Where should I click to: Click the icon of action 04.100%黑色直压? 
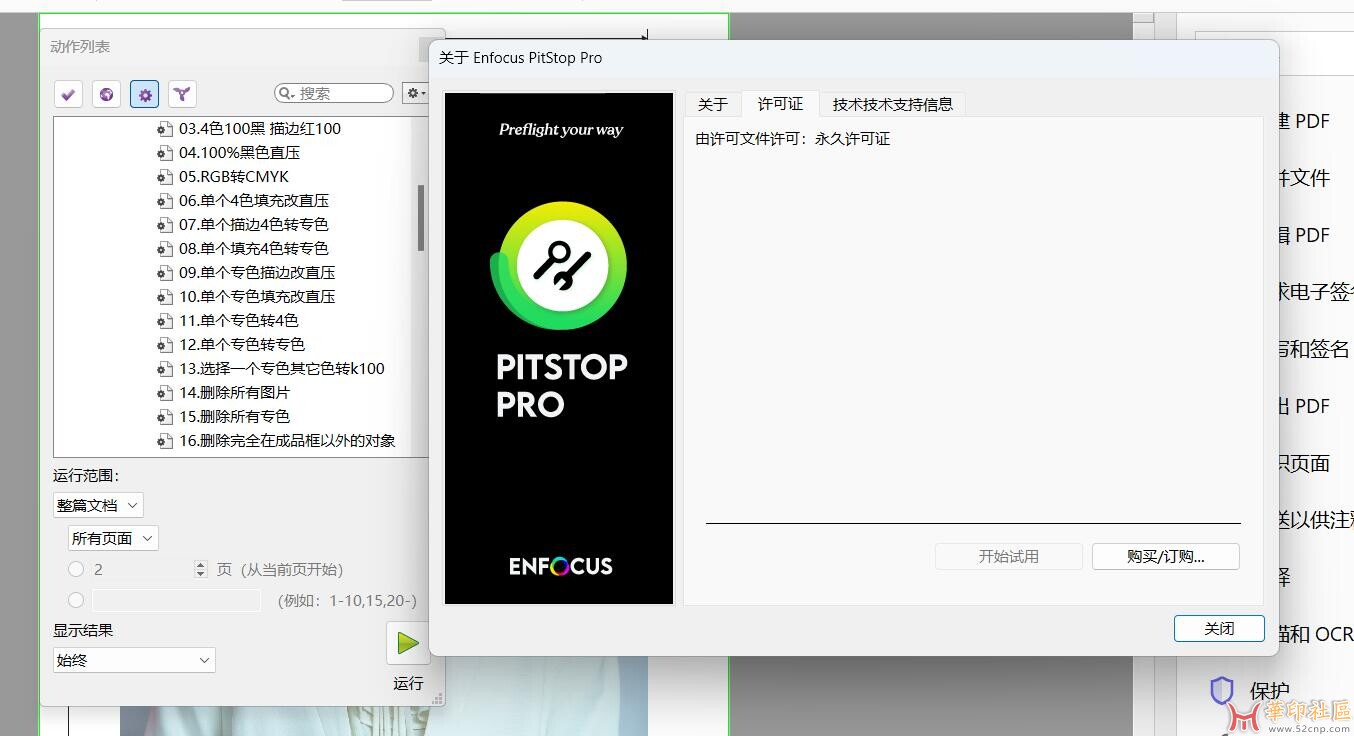pos(165,153)
